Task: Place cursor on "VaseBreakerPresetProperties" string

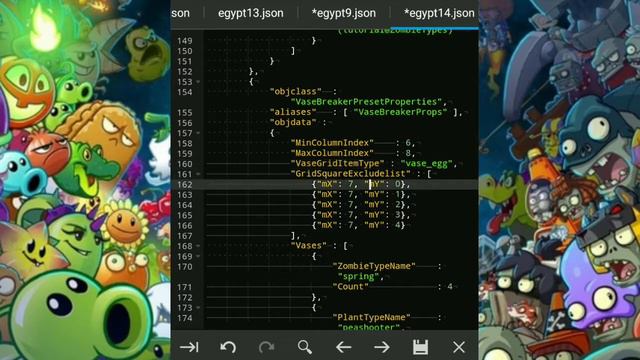Action: click(x=368, y=102)
